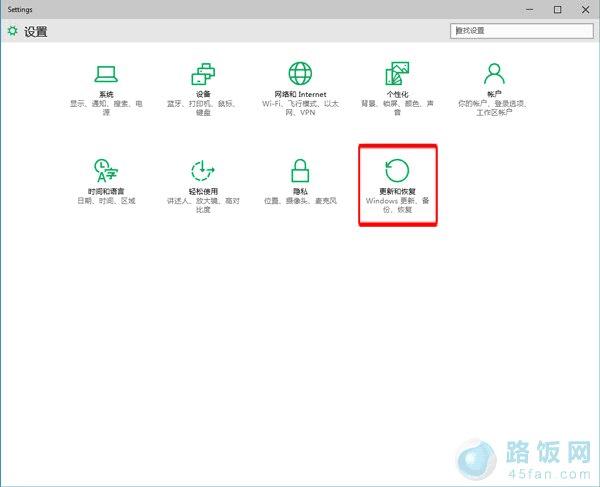Click the 网络和 Internet label
Viewport: 600px width, 487px height.
[300, 94]
